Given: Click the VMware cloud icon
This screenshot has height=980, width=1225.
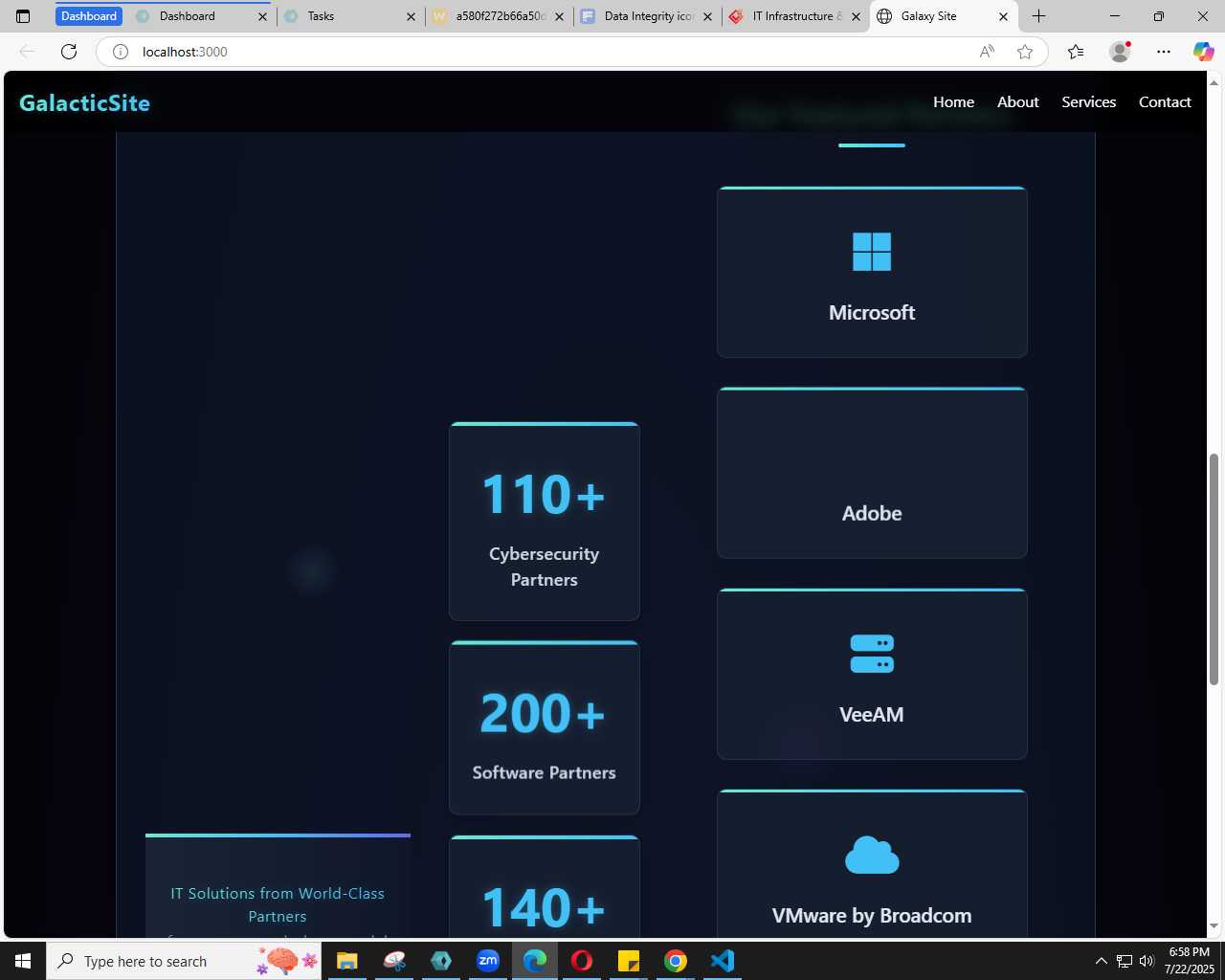Looking at the screenshot, I should pyautogui.click(x=872, y=855).
